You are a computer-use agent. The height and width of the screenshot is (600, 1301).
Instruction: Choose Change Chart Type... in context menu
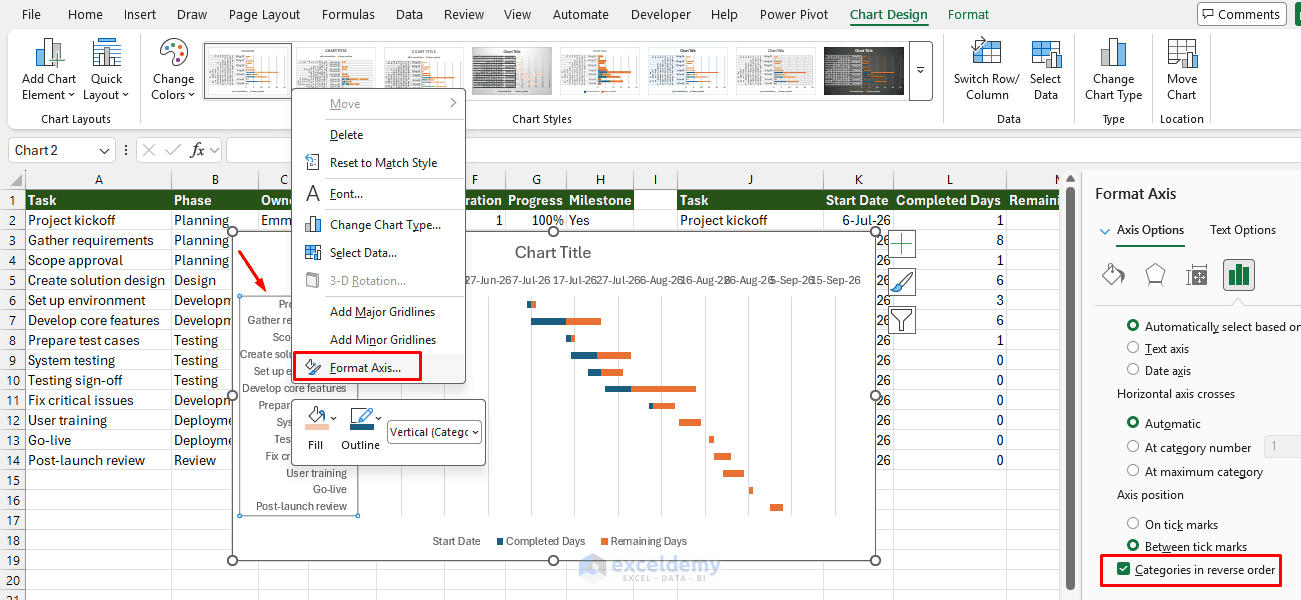379,224
